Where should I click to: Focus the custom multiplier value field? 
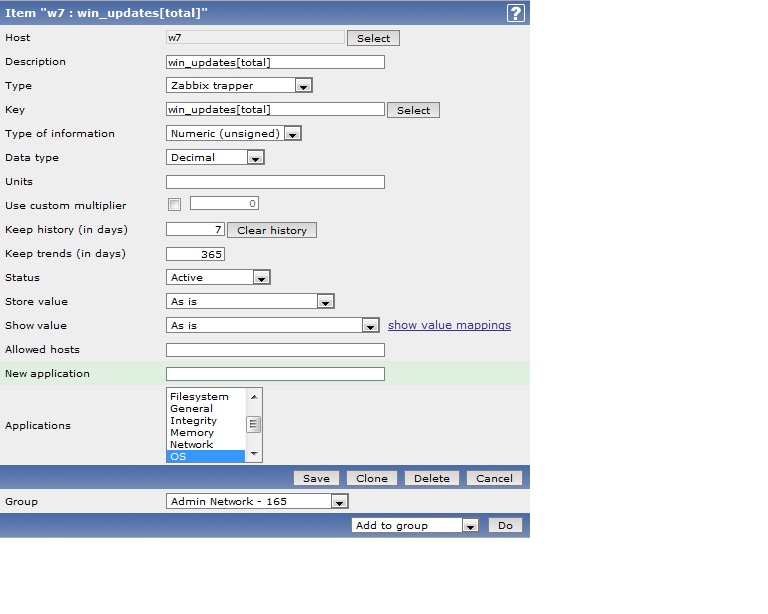click(224, 203)
